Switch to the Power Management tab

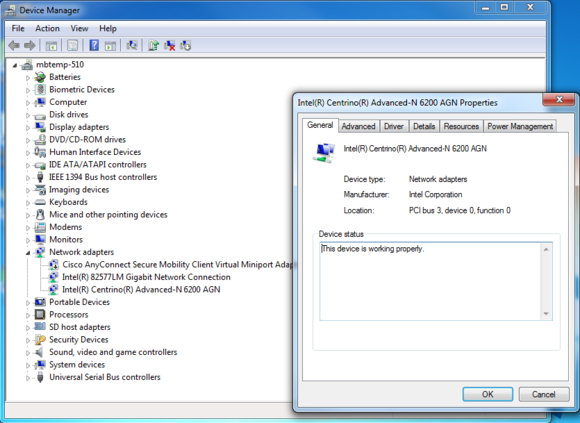pos(520,126)
